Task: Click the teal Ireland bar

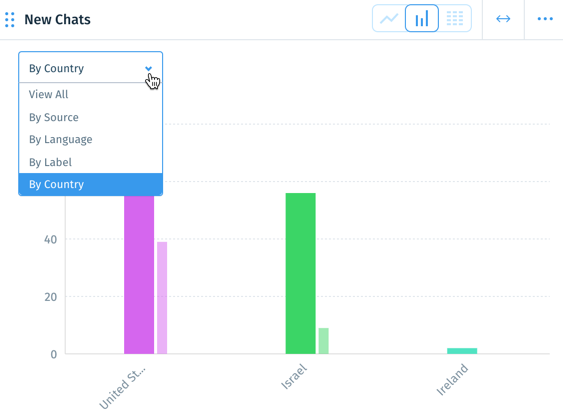Action: (462, 351)
